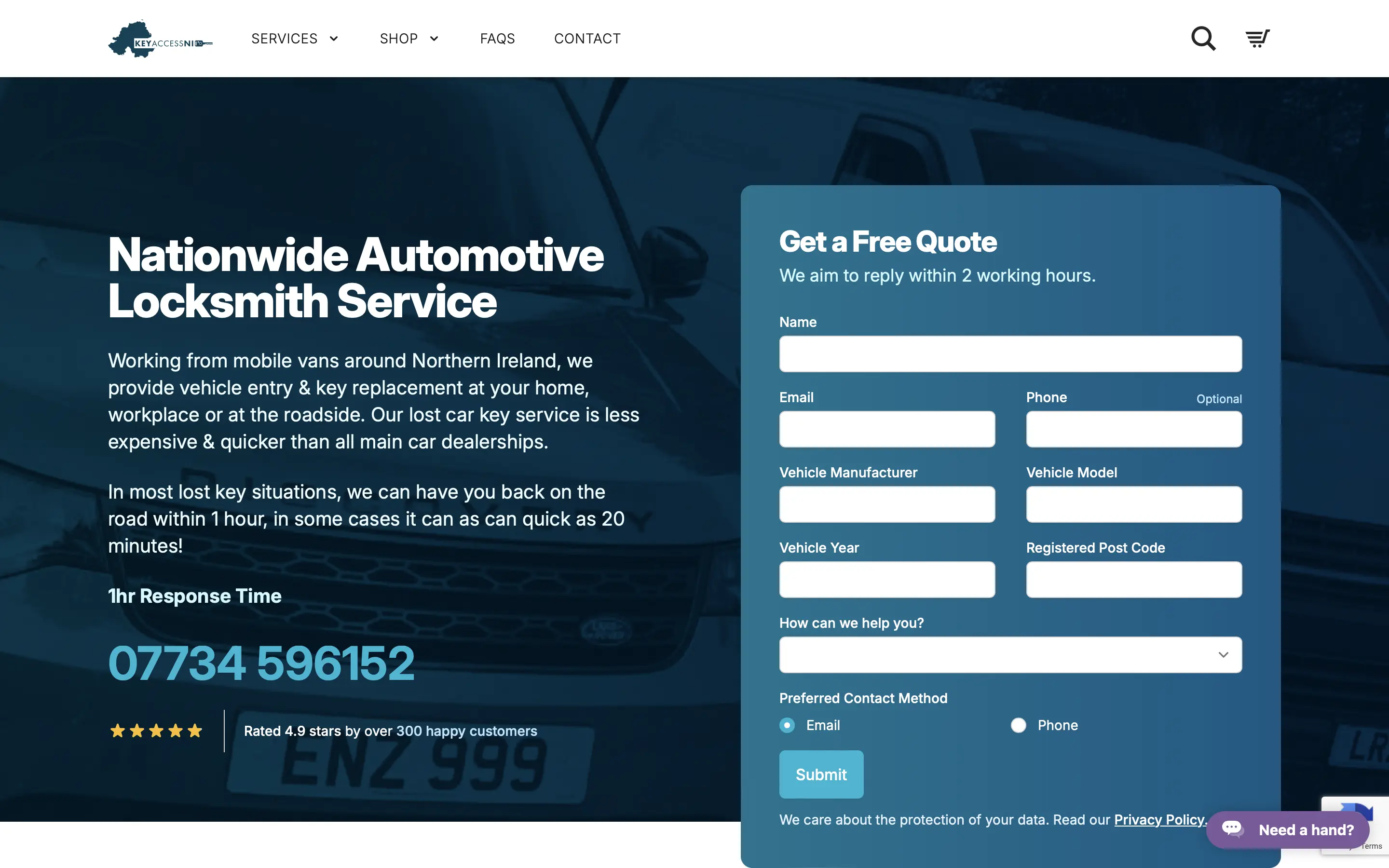Open the search icon overlay
The width and height of the screenshot is (1389, 868).
pos(1204,38)
